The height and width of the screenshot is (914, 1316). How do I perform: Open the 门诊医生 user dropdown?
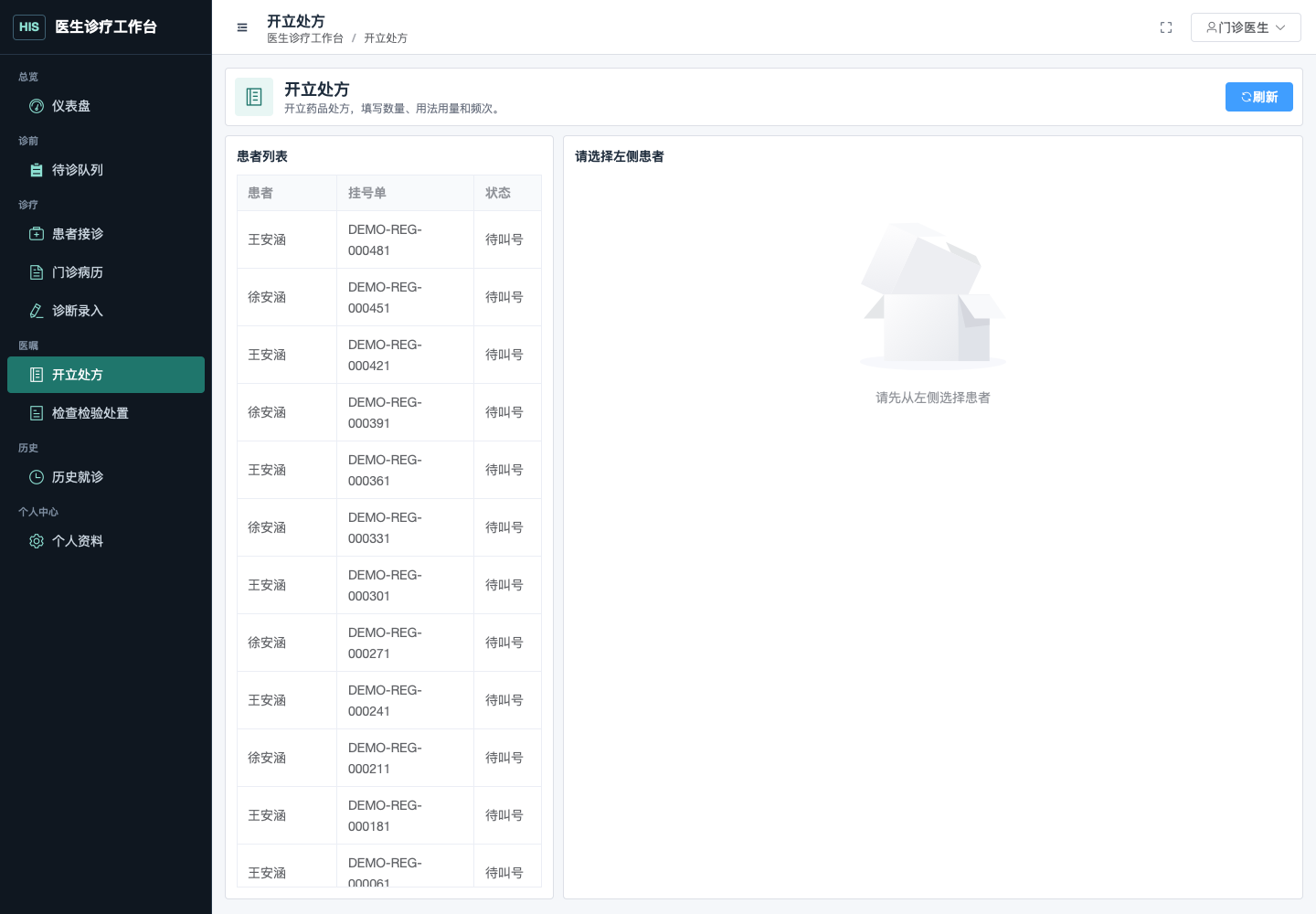tap(1246, 27)
